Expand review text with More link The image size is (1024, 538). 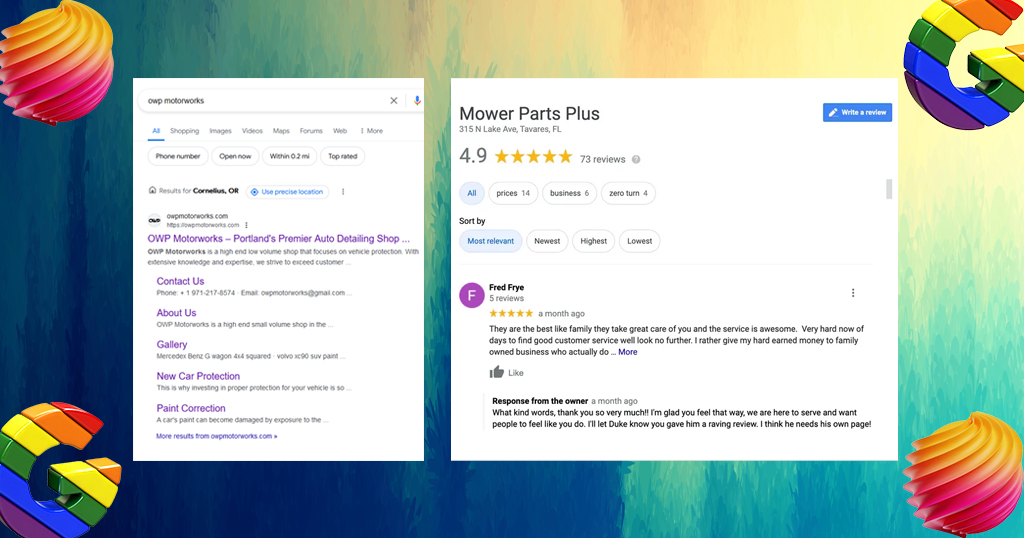coord(628,352)
